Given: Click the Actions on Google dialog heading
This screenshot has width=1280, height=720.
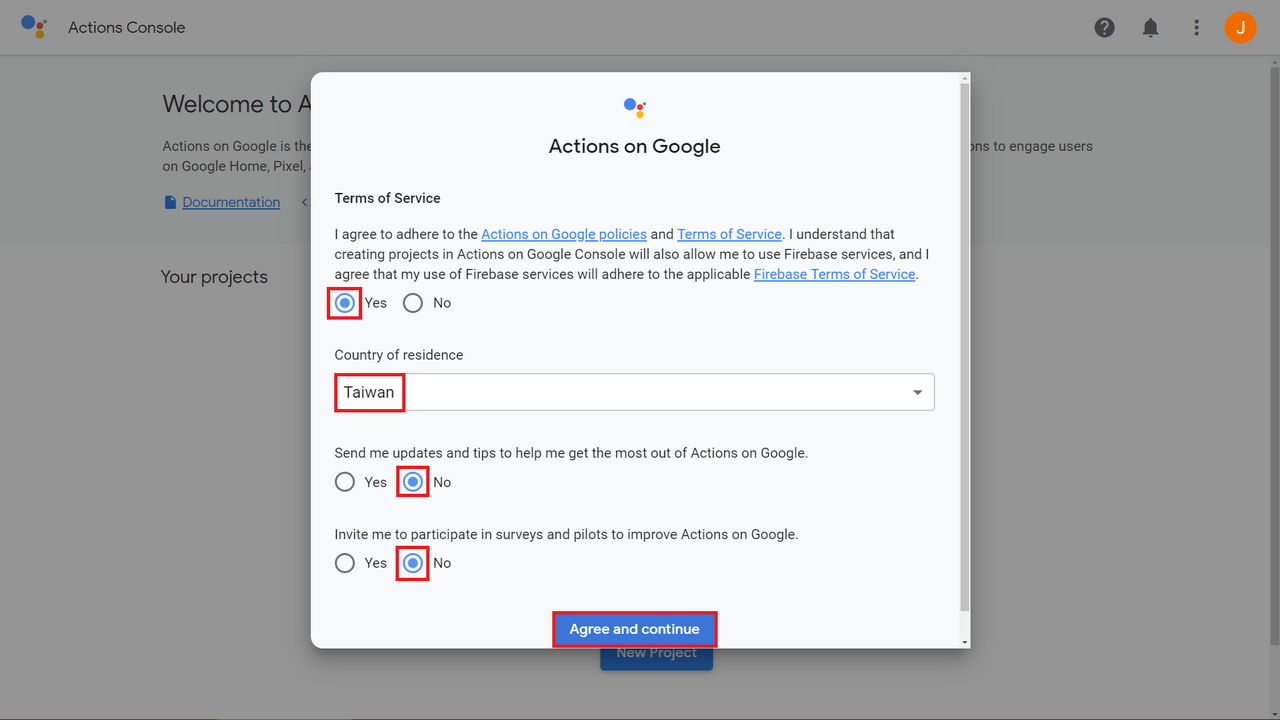Looking at the screenshot, I should pos(635,146).
